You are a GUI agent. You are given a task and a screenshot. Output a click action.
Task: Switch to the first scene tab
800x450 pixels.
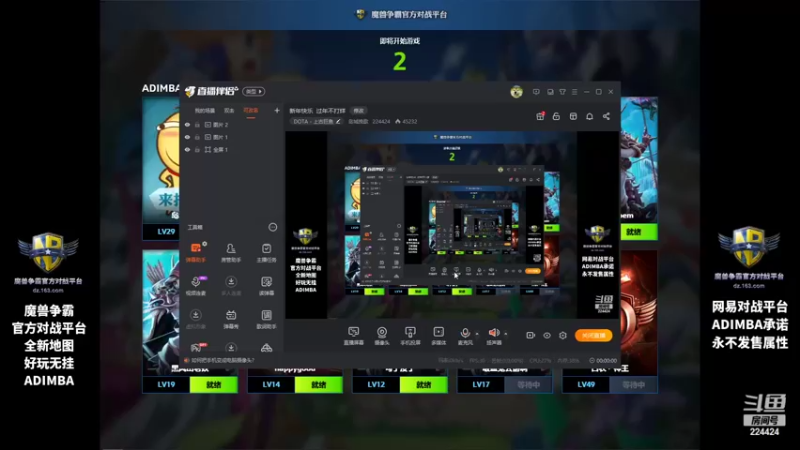pyautogui.click(x=205, y=110)
